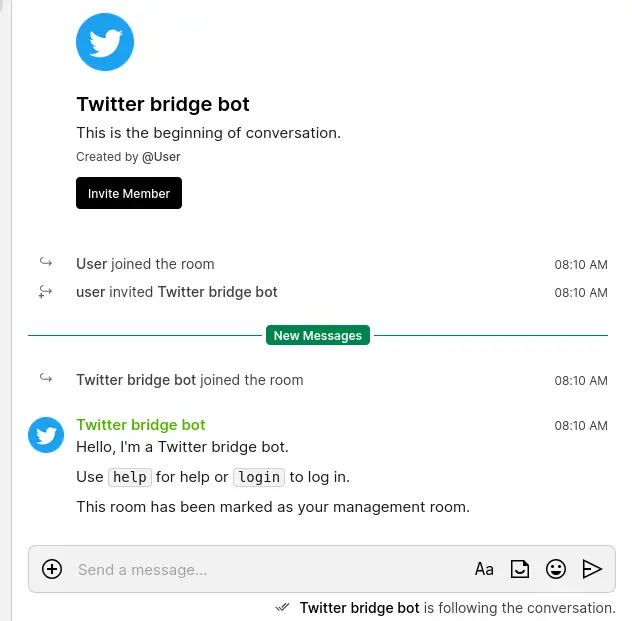The width and height of the screenshot is (632, 621).
Task: Click Twitter bridge bot name in following notice
Action: point(359,607)
